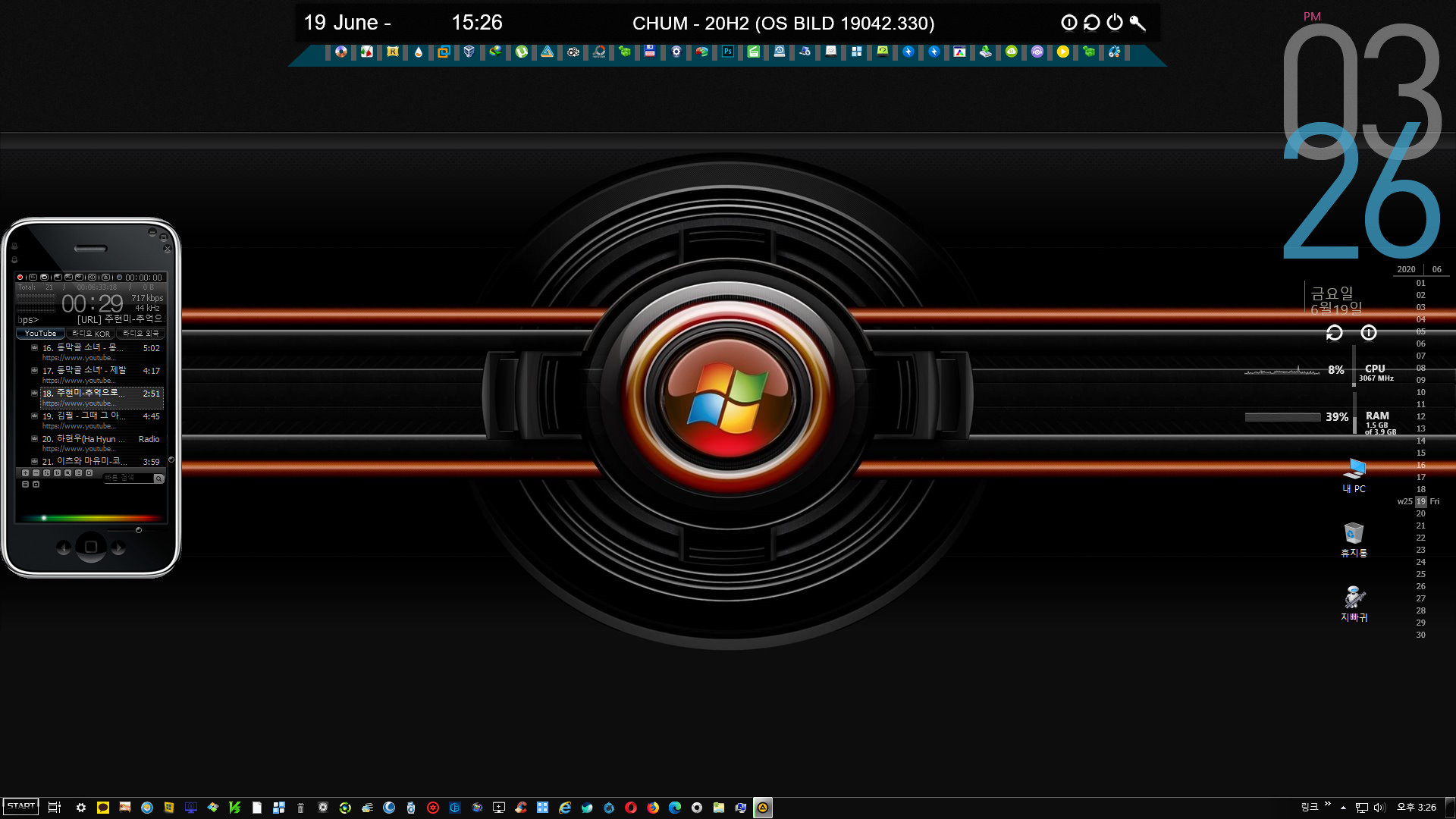Click the info icon above the CPU meter
This screenshot has width=1456, height=819.
1369,332
